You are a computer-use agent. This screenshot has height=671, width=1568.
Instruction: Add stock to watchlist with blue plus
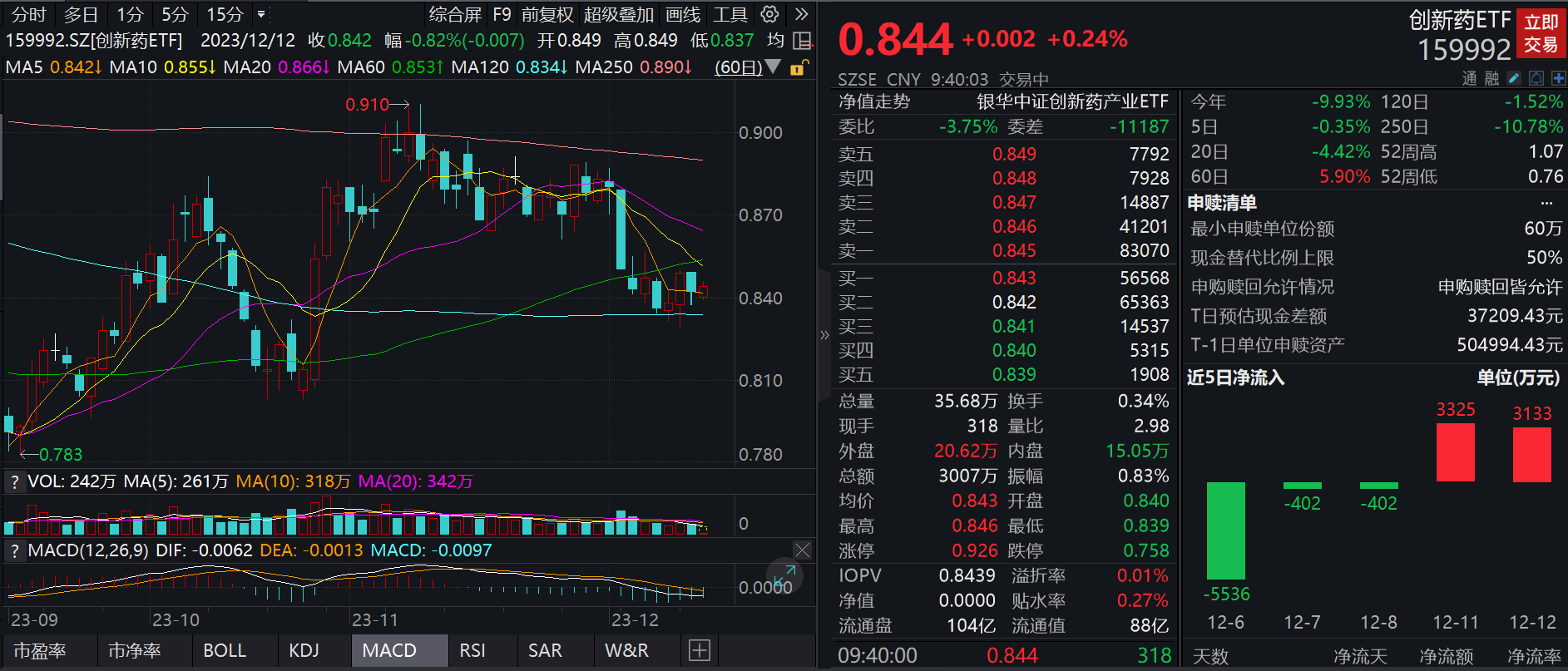point(1558,78)
